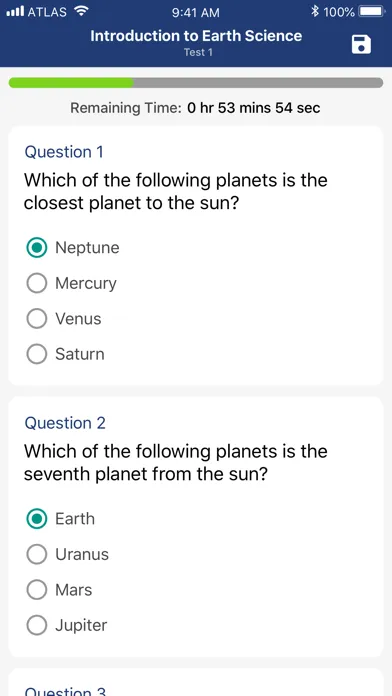Tap the 9:41 AM clock
Screen dimensions: 392x696
click(x=195, y=12)
